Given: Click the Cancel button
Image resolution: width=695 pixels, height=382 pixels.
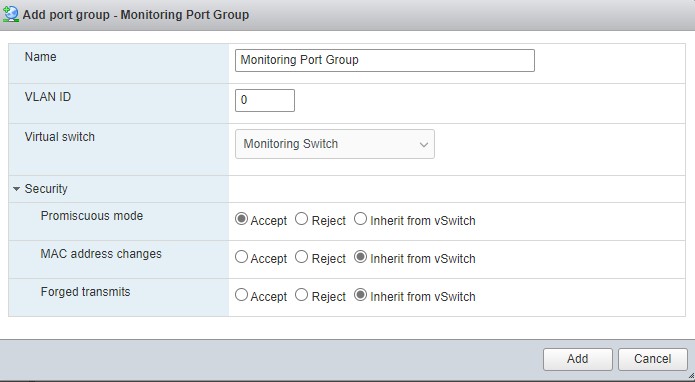Looking at the screenshot, I should 652,359.
